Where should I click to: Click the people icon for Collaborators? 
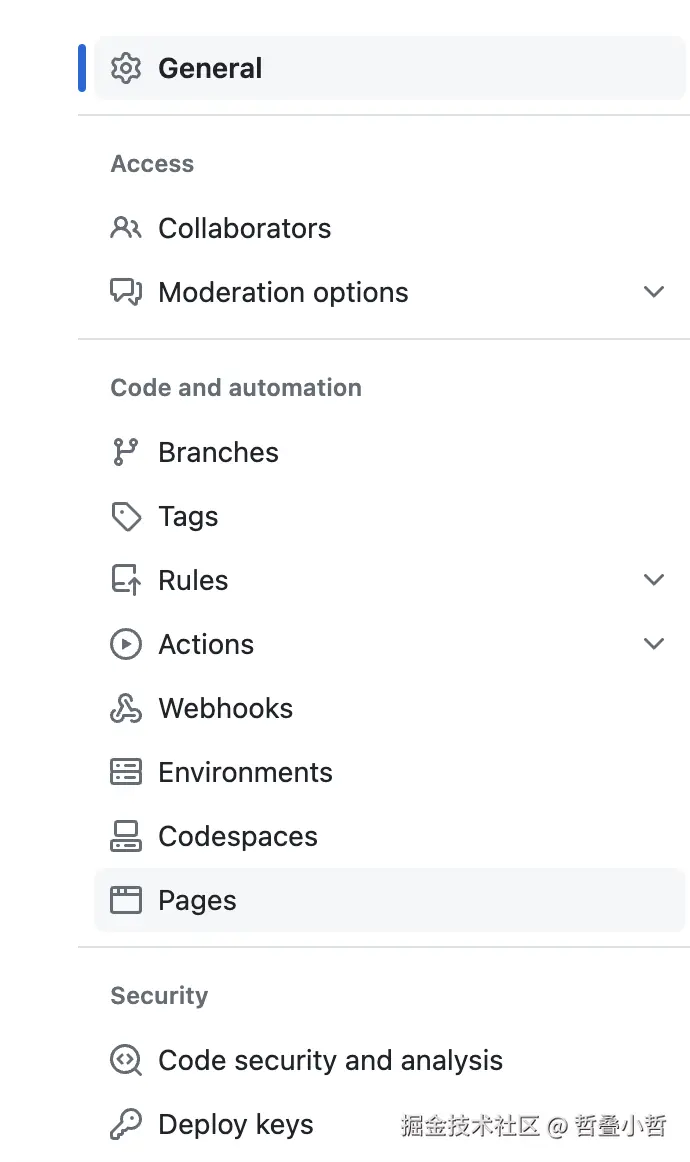click(x=126, y=228)
